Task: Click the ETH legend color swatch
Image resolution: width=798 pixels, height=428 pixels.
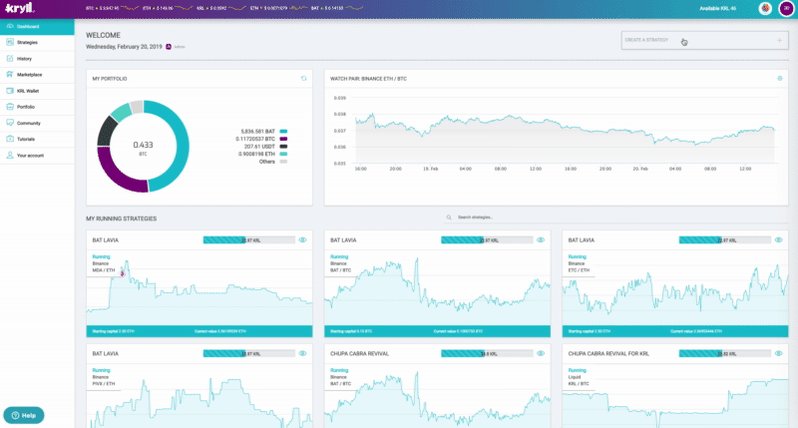Action: click(283, 154)
